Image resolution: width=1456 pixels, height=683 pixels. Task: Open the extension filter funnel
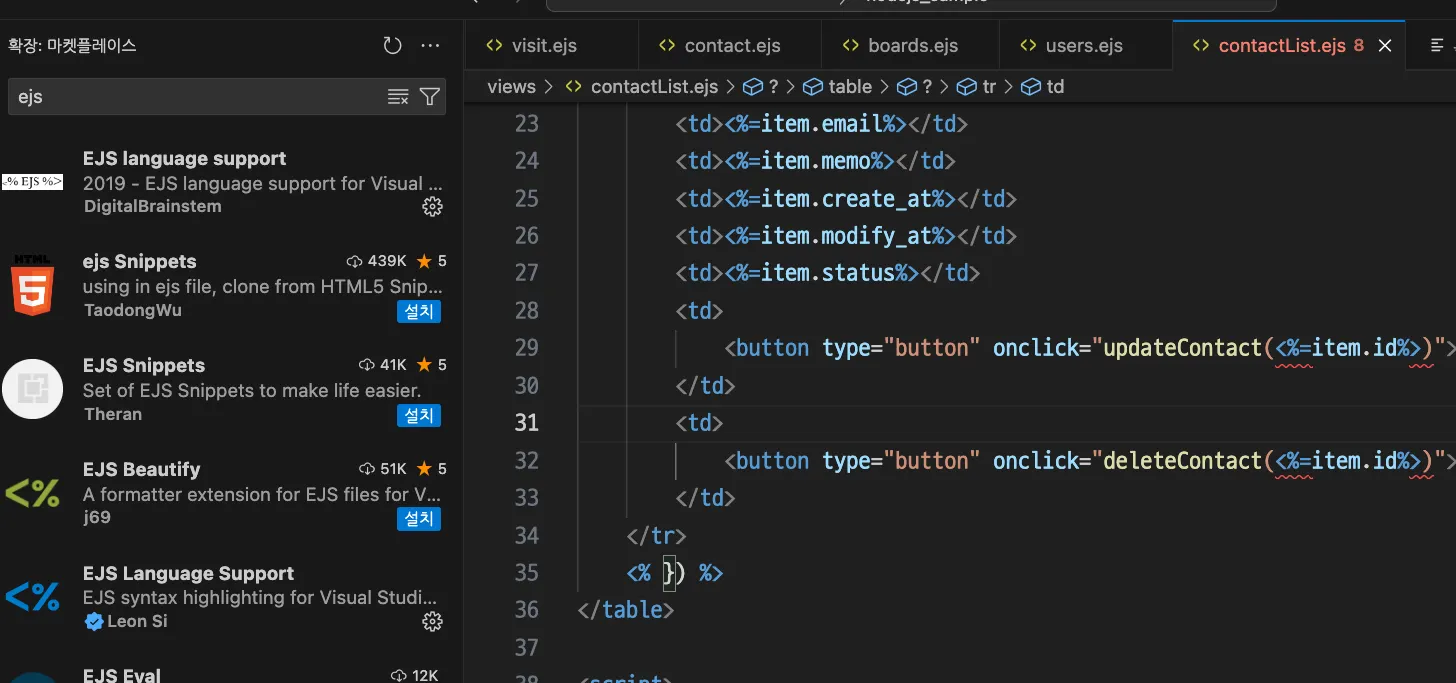(x=429, y=97)
